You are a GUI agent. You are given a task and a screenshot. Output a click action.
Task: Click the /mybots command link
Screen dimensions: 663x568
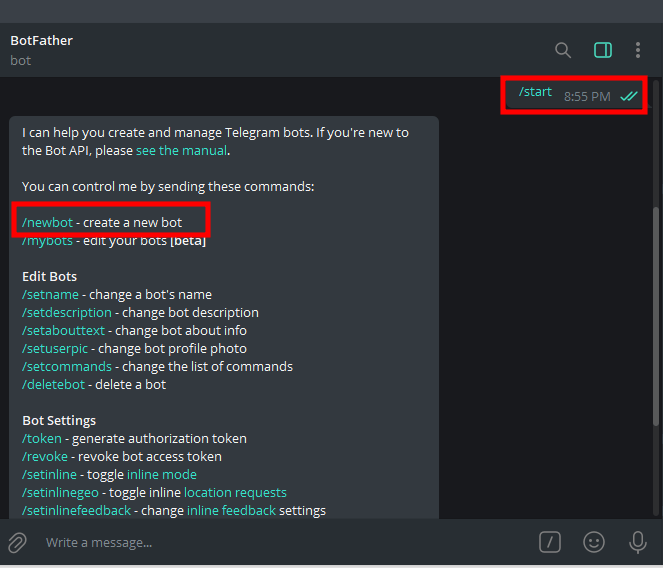pos(47,241)
